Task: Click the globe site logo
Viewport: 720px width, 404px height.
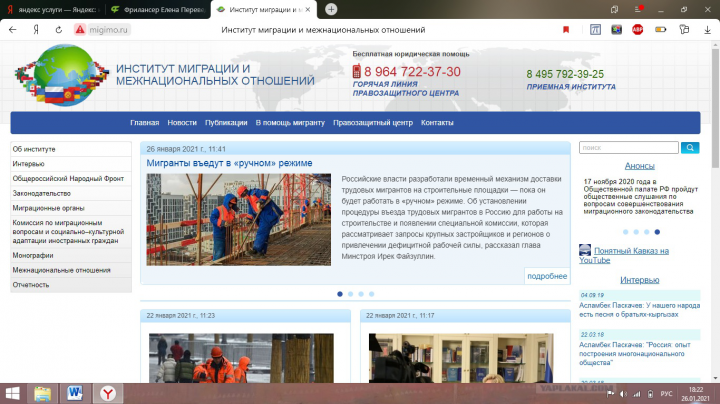Action: 62,75
